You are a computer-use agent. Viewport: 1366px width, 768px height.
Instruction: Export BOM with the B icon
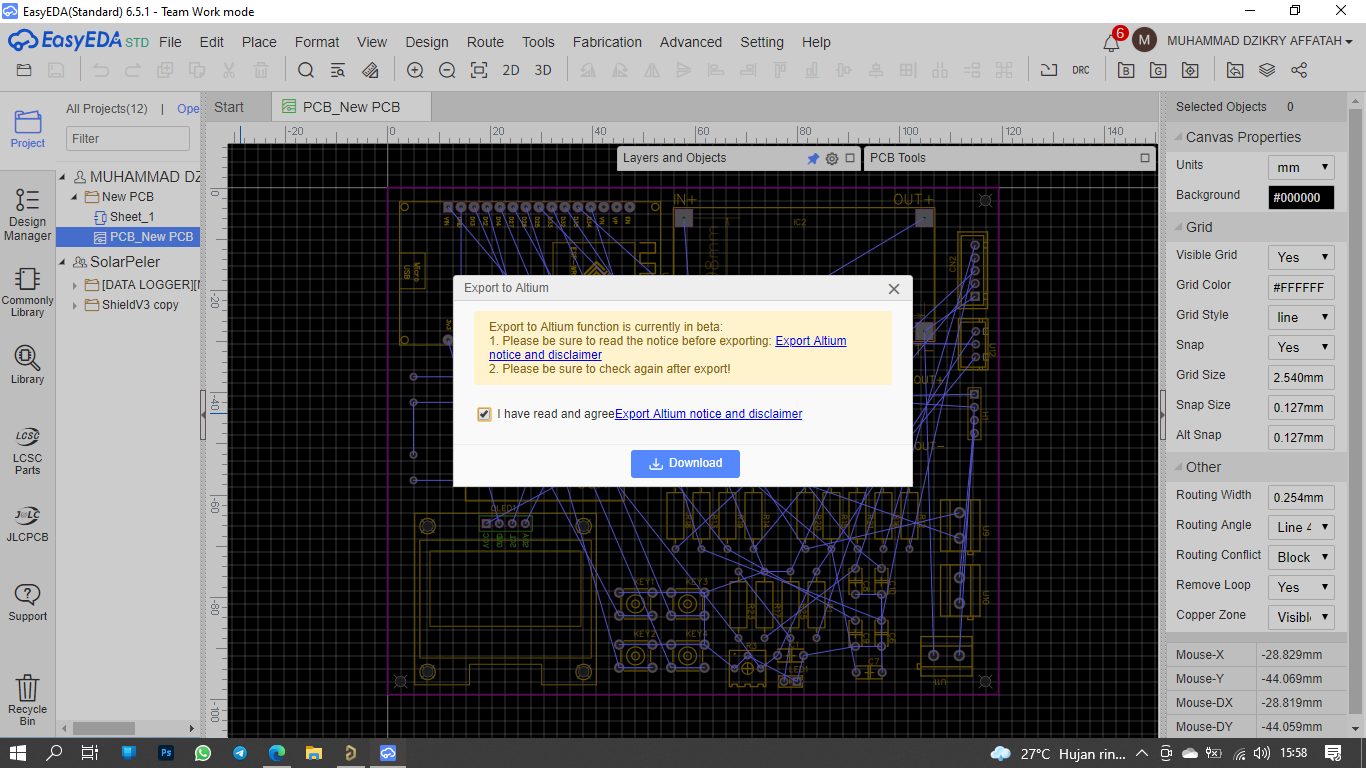click(x=1126, y=70)
